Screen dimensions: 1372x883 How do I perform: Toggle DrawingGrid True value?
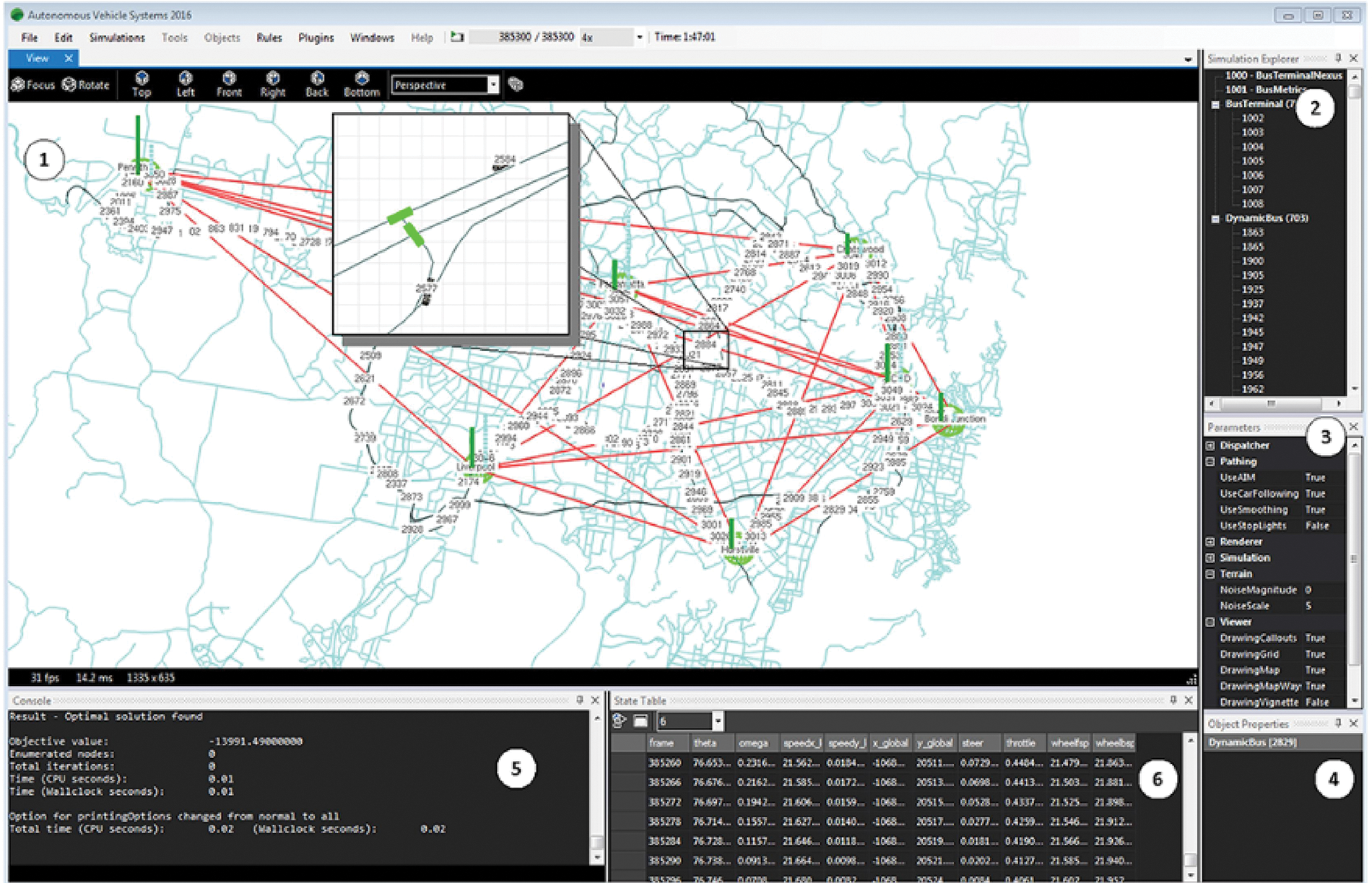click(x=1315, y=654)
